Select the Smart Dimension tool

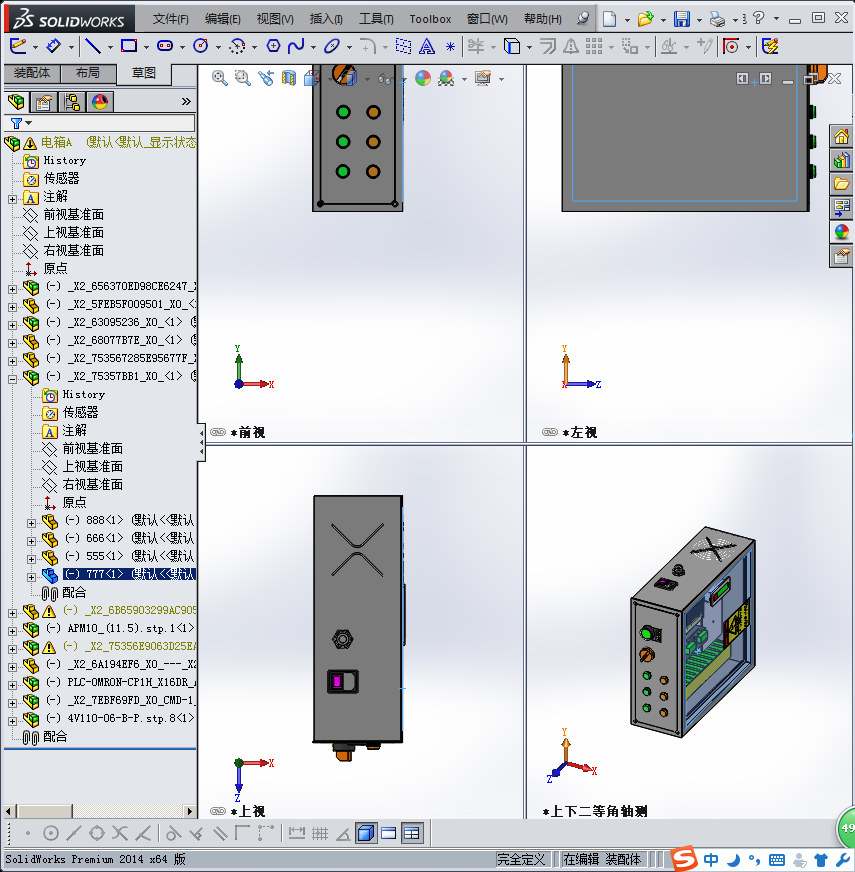point(54,46)
